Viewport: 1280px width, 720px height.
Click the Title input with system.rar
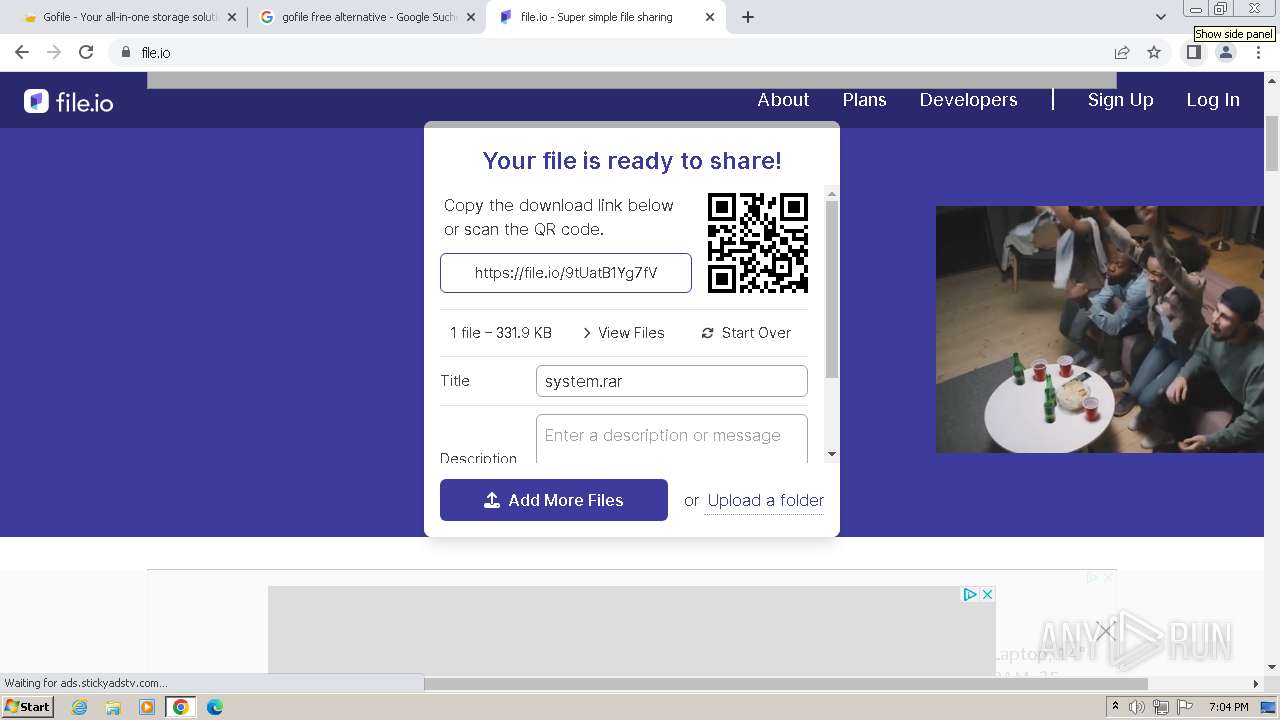(x=672, y=381)
